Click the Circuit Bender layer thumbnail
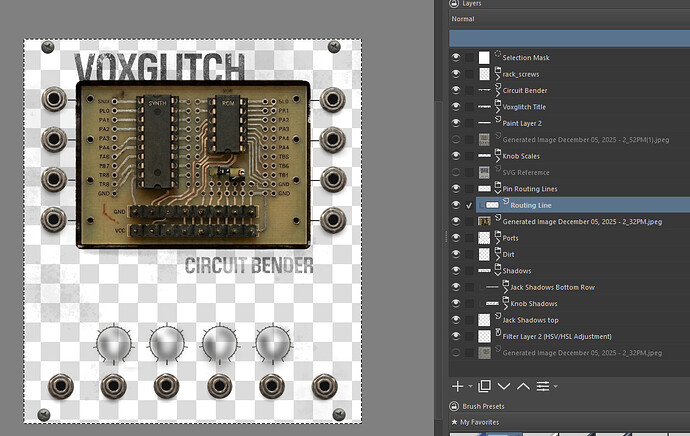The height and width of the screenshot is (436, 690). 485,90
